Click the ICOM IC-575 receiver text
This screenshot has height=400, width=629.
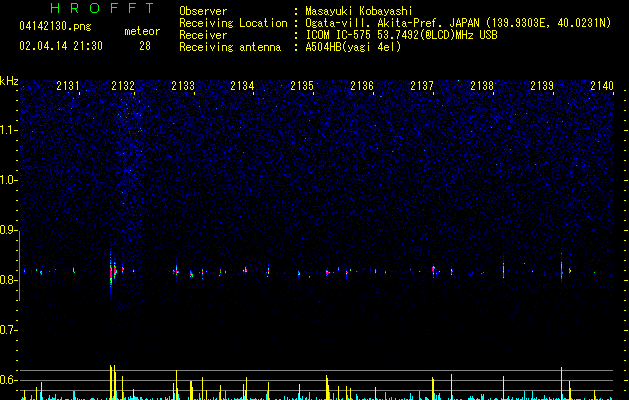tap(401, 35)
